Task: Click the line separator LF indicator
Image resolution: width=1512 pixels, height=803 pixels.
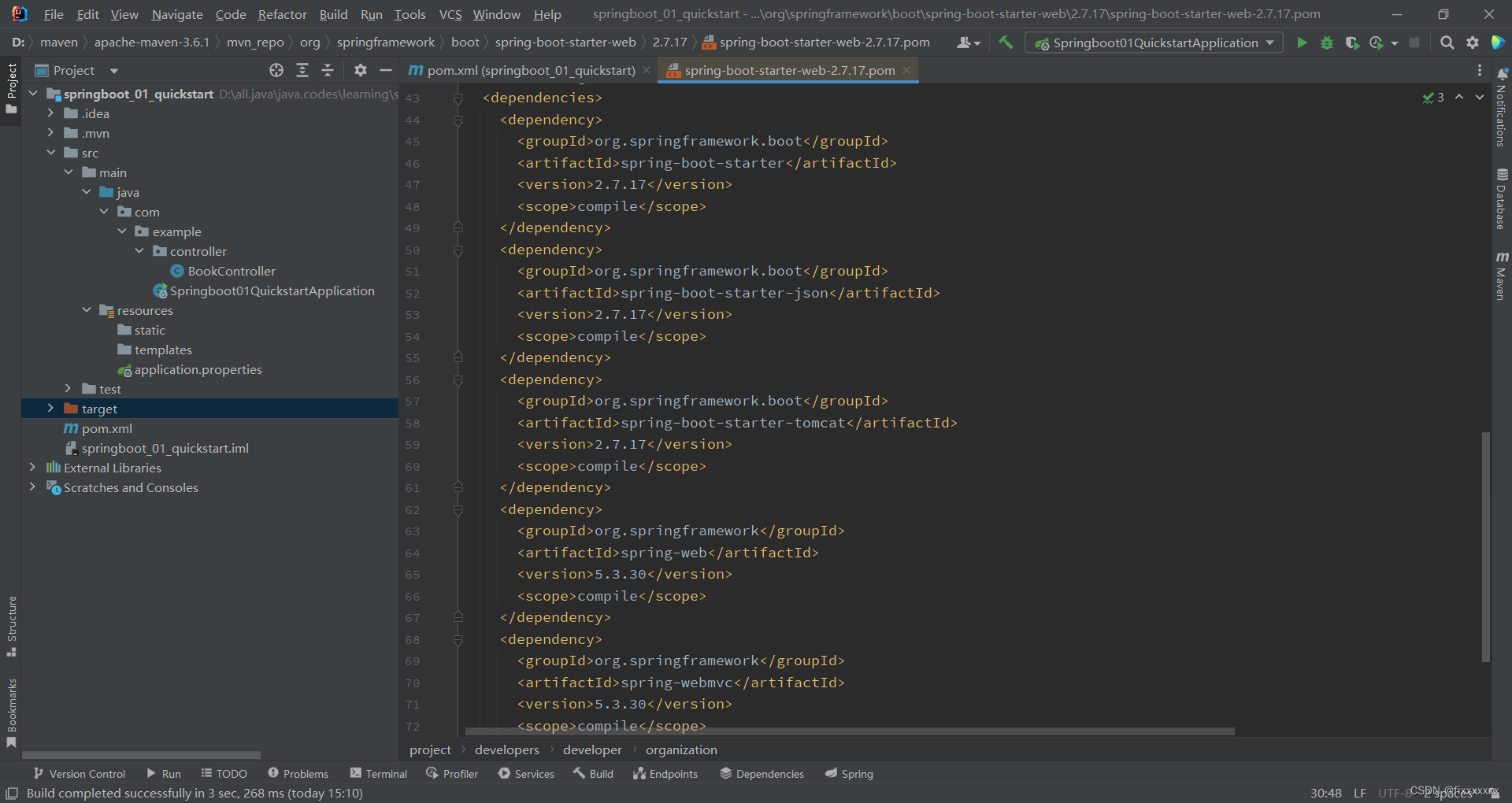Action: 1359,793
